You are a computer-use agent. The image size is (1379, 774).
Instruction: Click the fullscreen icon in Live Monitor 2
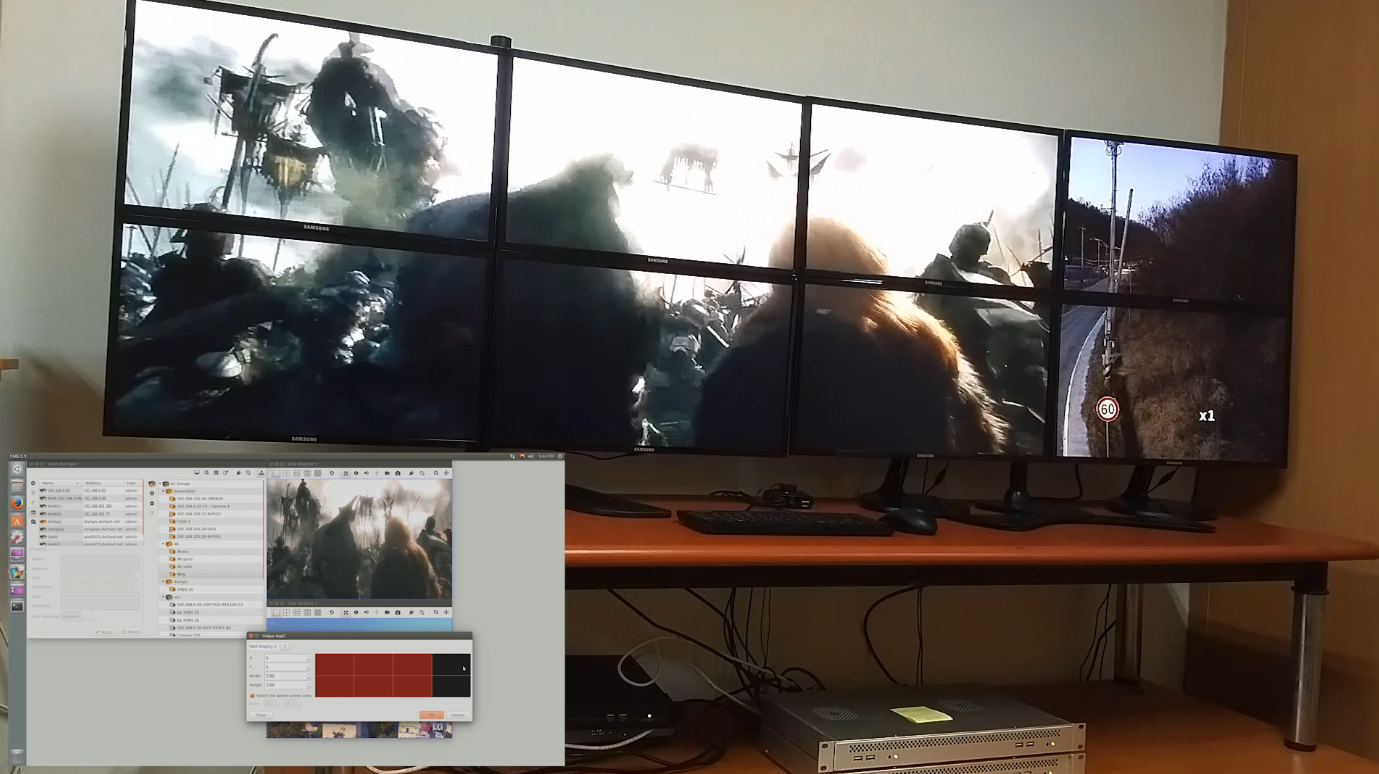coord(346,612)
